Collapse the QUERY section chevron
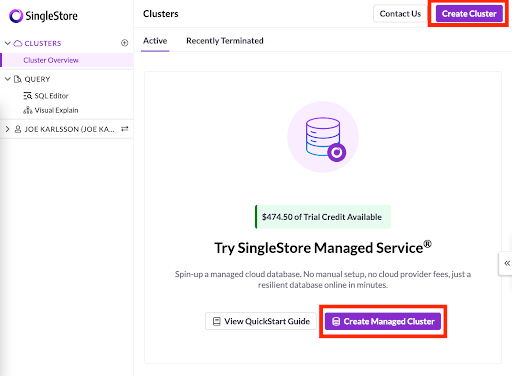 coord(7,79)
